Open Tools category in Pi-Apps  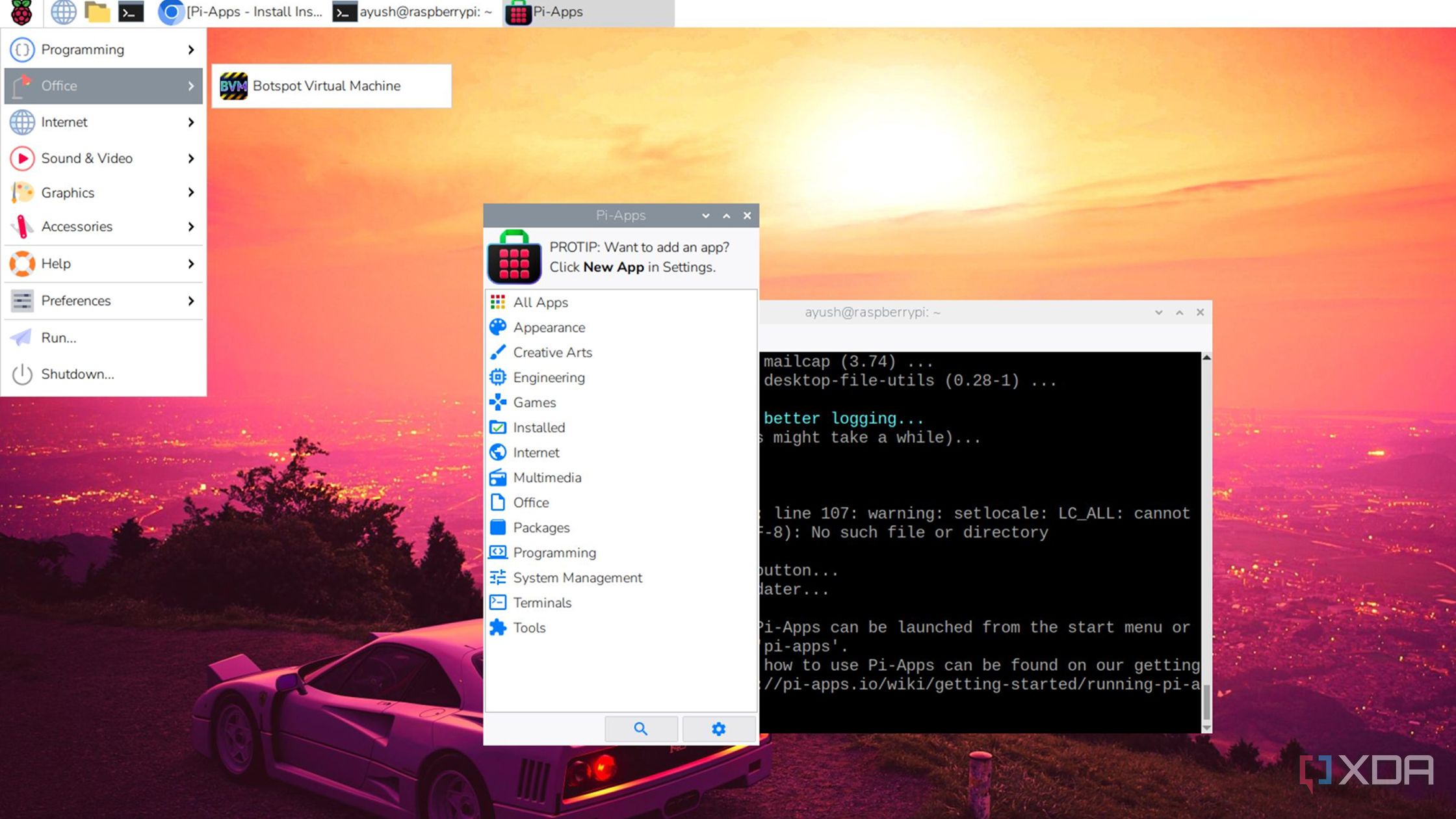[621, 627]
